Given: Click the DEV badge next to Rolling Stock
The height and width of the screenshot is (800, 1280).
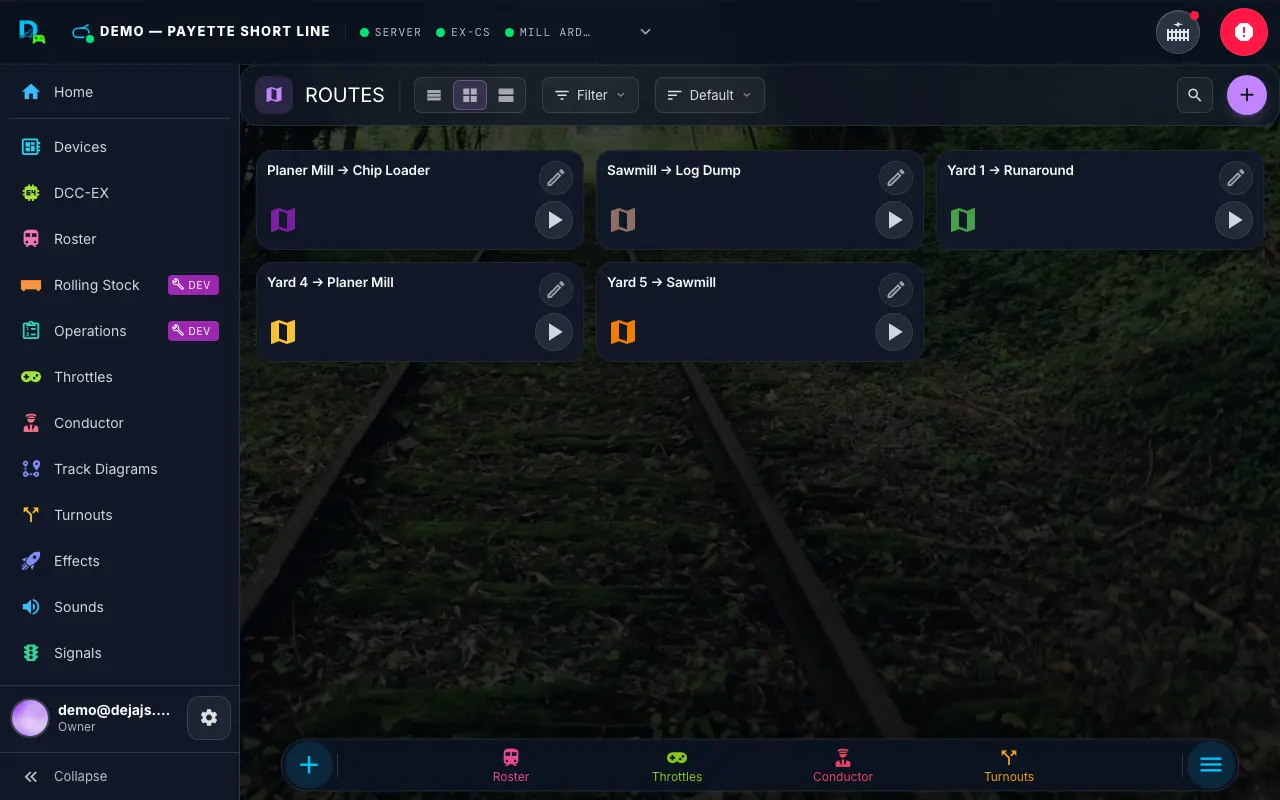Looking at the screenshot, I should pos(193,285).
